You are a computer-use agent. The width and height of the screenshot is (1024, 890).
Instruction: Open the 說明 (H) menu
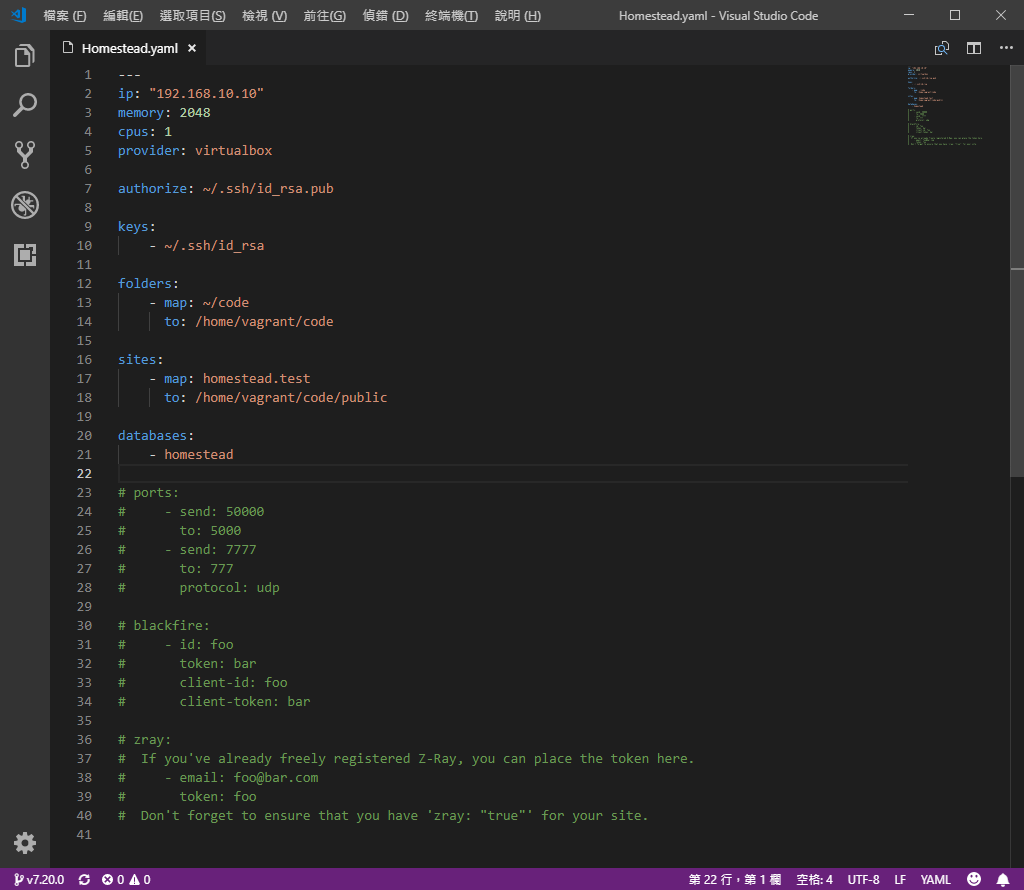518,16
